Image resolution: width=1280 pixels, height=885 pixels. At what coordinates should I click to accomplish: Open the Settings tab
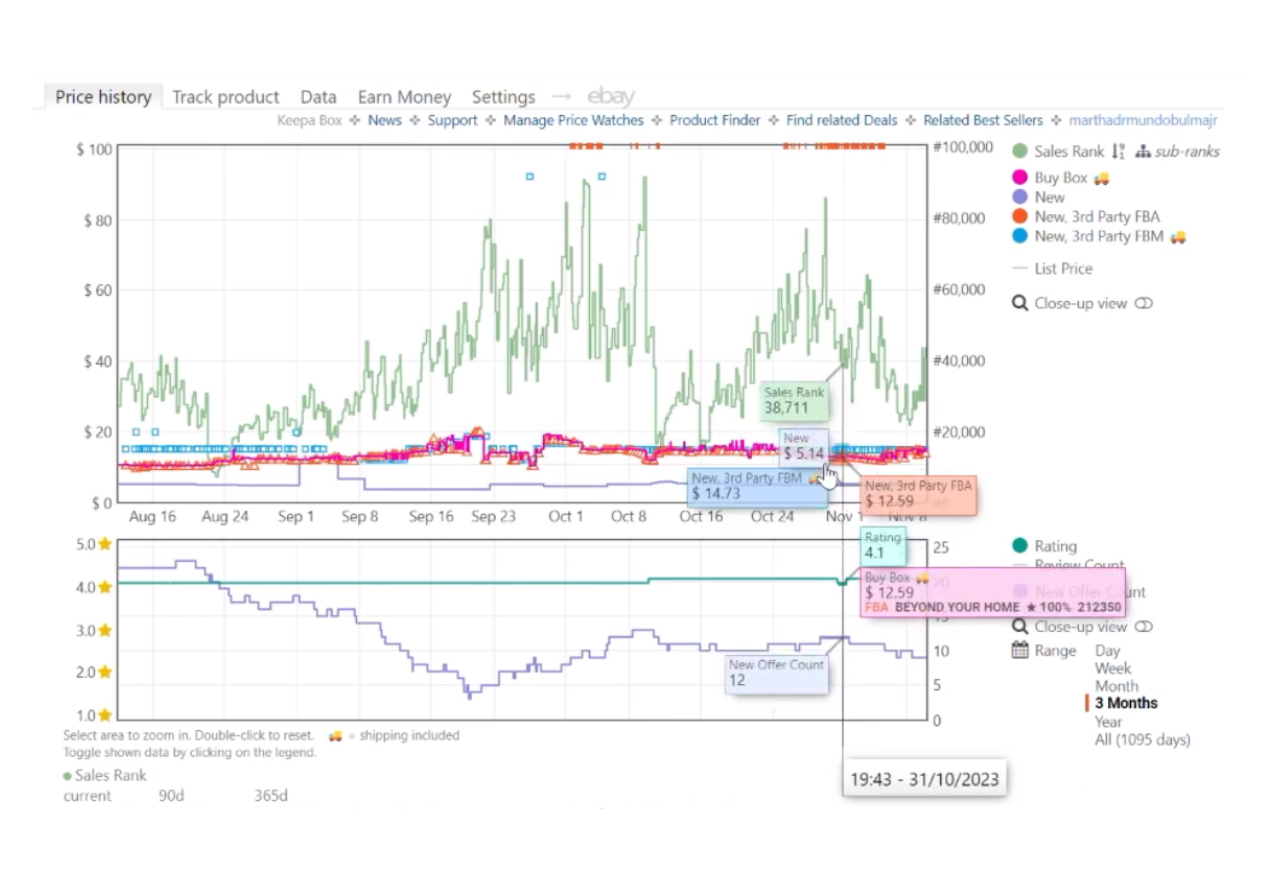(504, 97)
